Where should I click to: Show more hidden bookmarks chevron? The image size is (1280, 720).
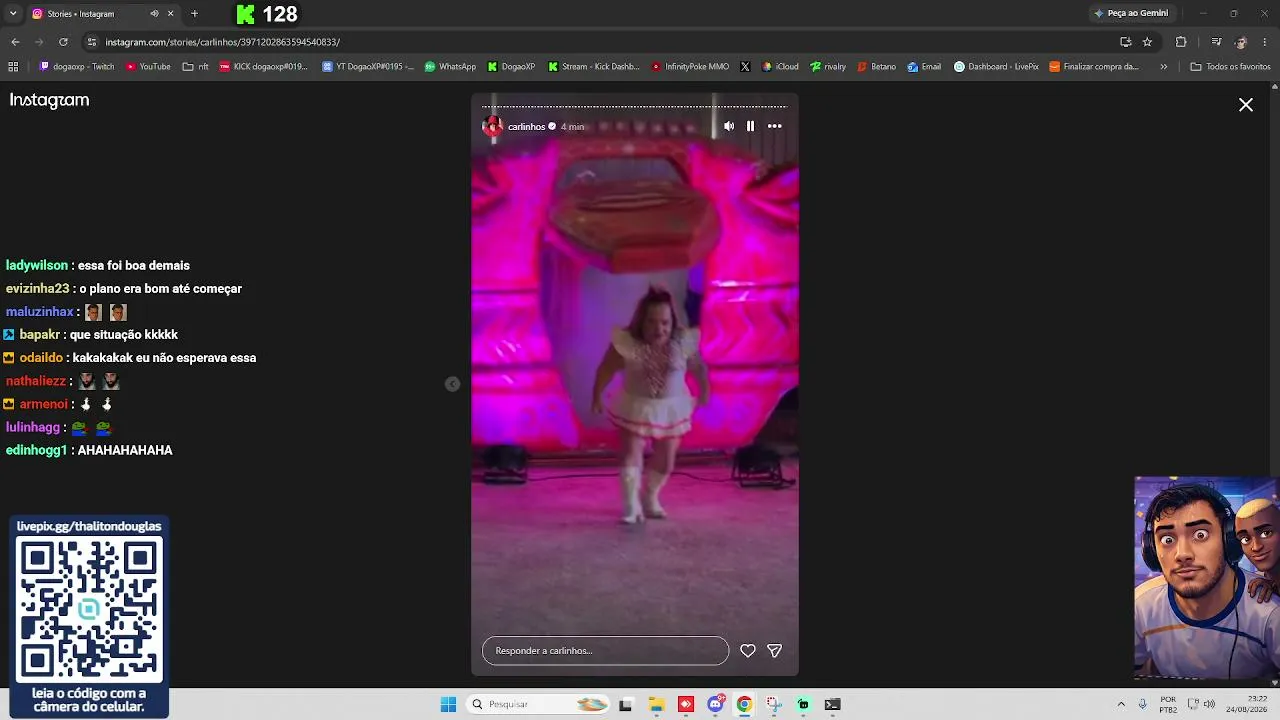tap(1163, 67)
